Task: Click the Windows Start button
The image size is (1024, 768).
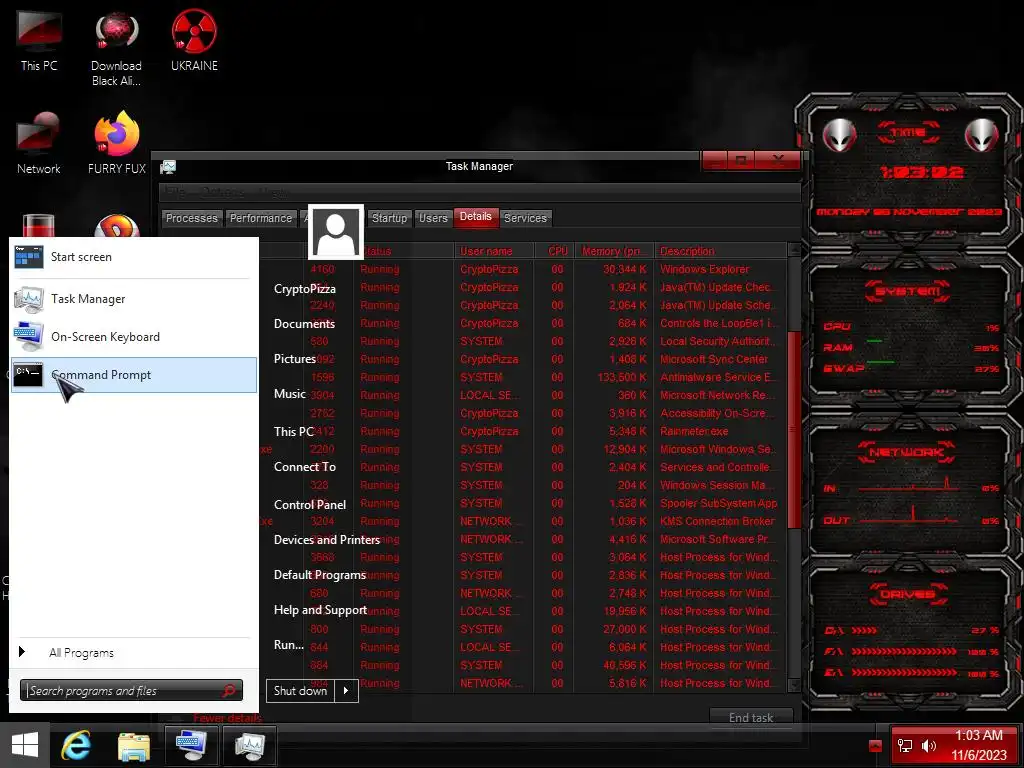Action: click(x=25, y=745)
